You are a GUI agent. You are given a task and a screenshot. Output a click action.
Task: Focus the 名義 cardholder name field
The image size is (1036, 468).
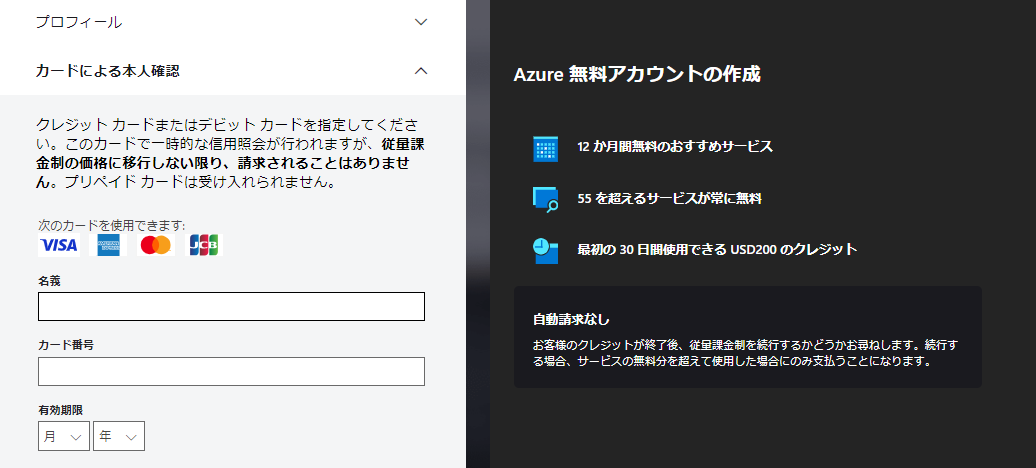(231, 307)
